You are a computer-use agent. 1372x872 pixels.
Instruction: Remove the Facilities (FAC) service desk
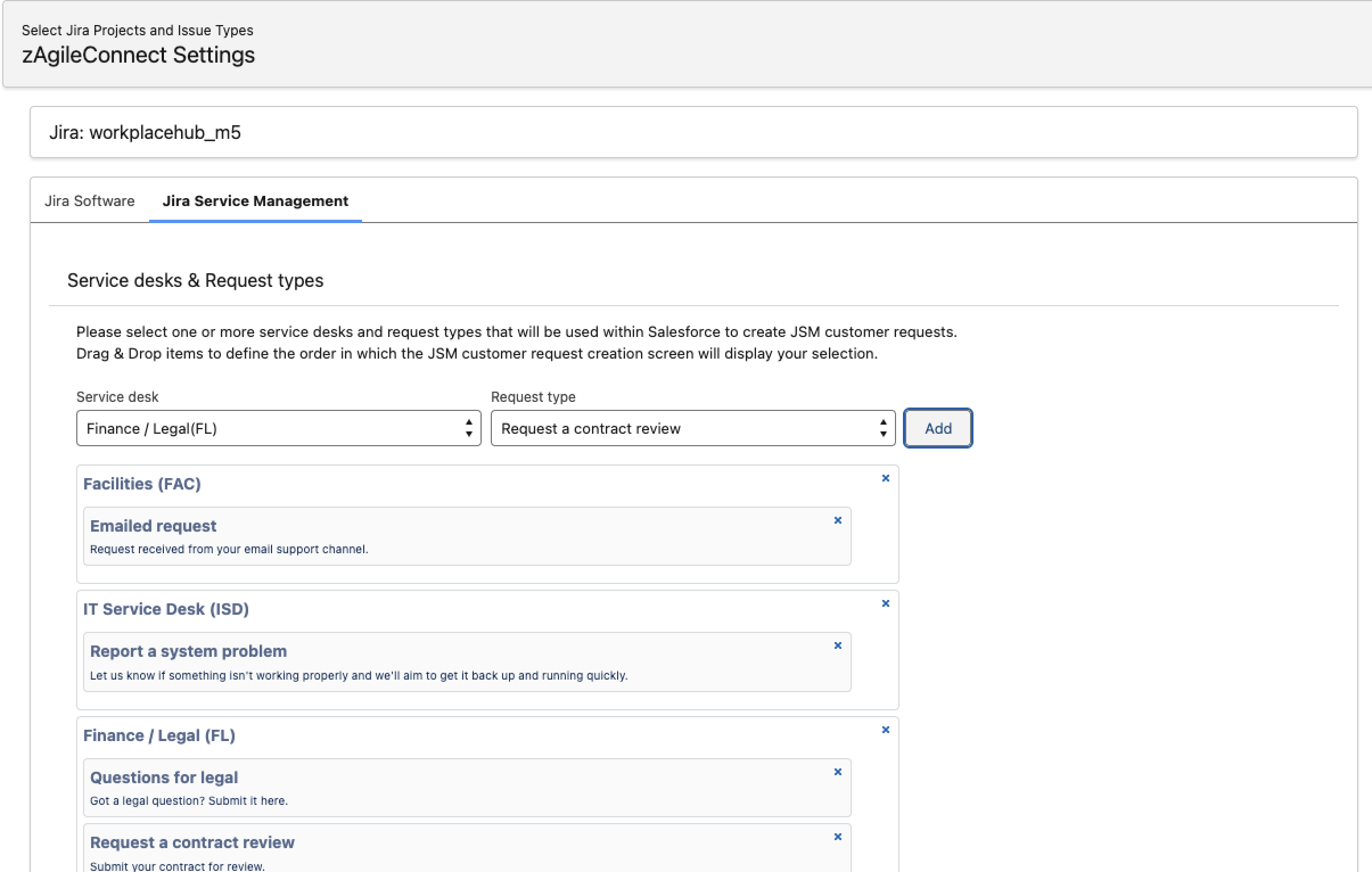[x=885, y=479]
